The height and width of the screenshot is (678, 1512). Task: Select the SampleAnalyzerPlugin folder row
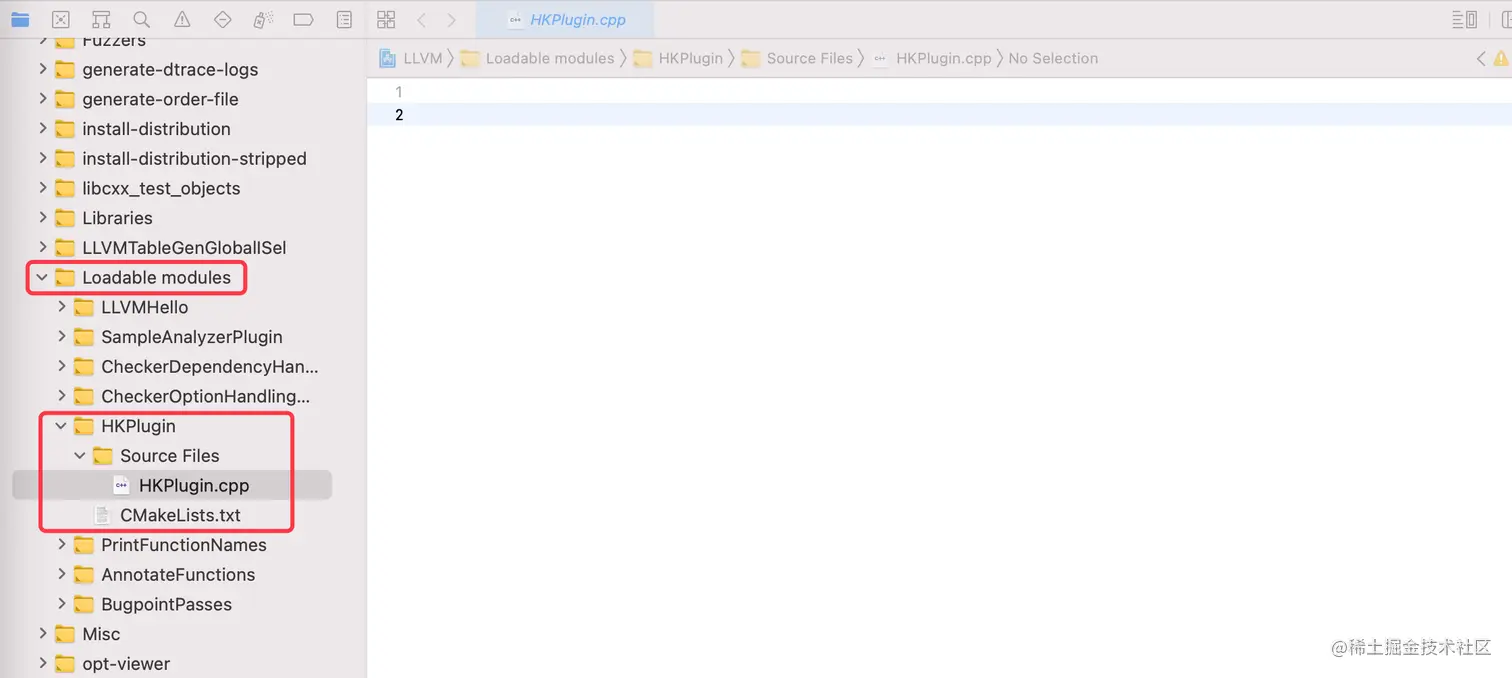(x=172, y=337)
